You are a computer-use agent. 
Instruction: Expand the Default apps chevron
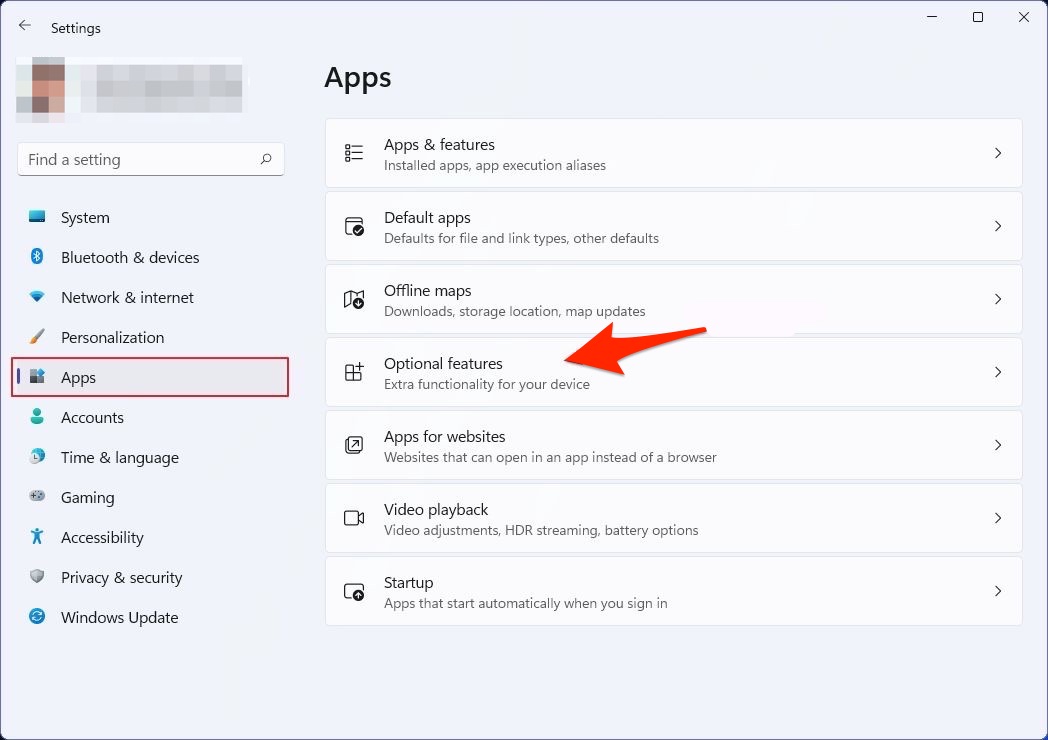pos(997,226)
